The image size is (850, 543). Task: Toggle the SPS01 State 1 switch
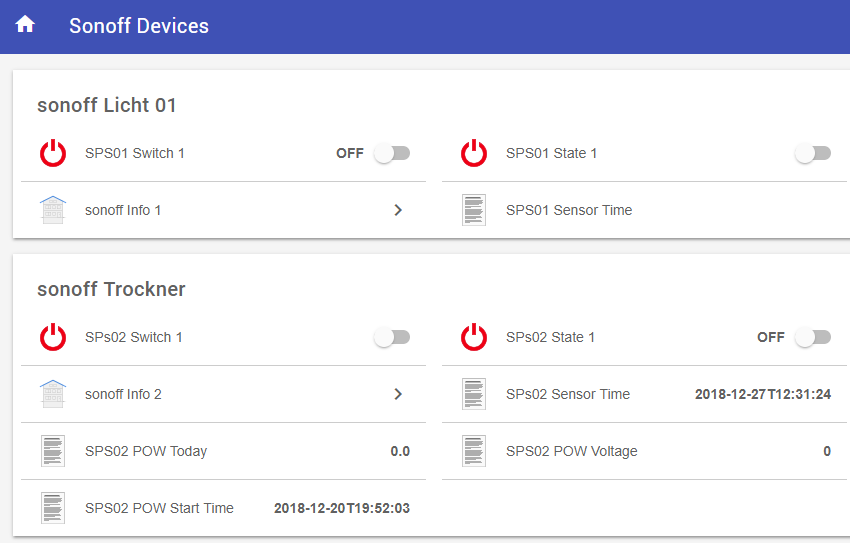click(813, 153)
